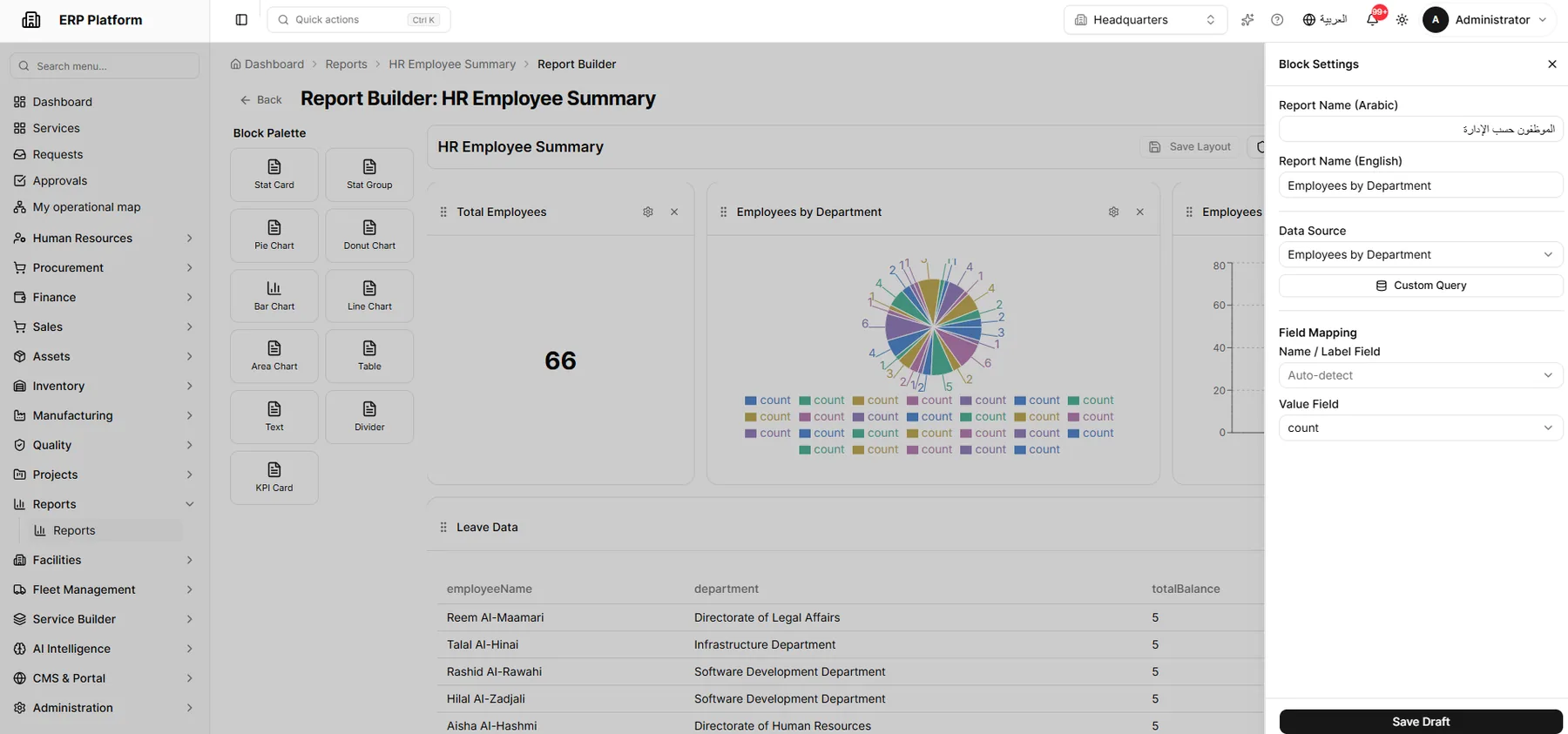Go back using the Back button
Screen dimensions: 1568x734
(x=261, y=100)
